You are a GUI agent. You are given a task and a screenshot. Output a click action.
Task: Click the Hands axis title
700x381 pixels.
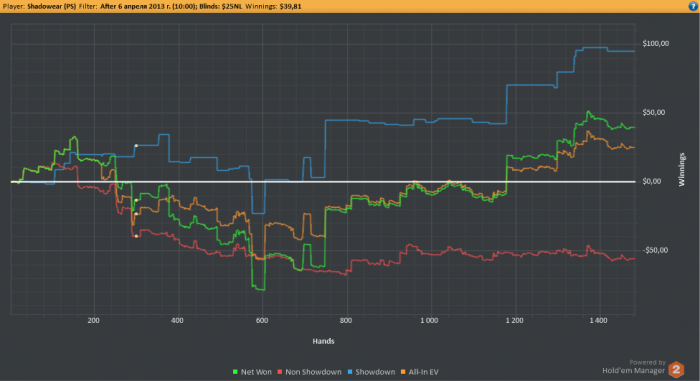click(323, 341)
